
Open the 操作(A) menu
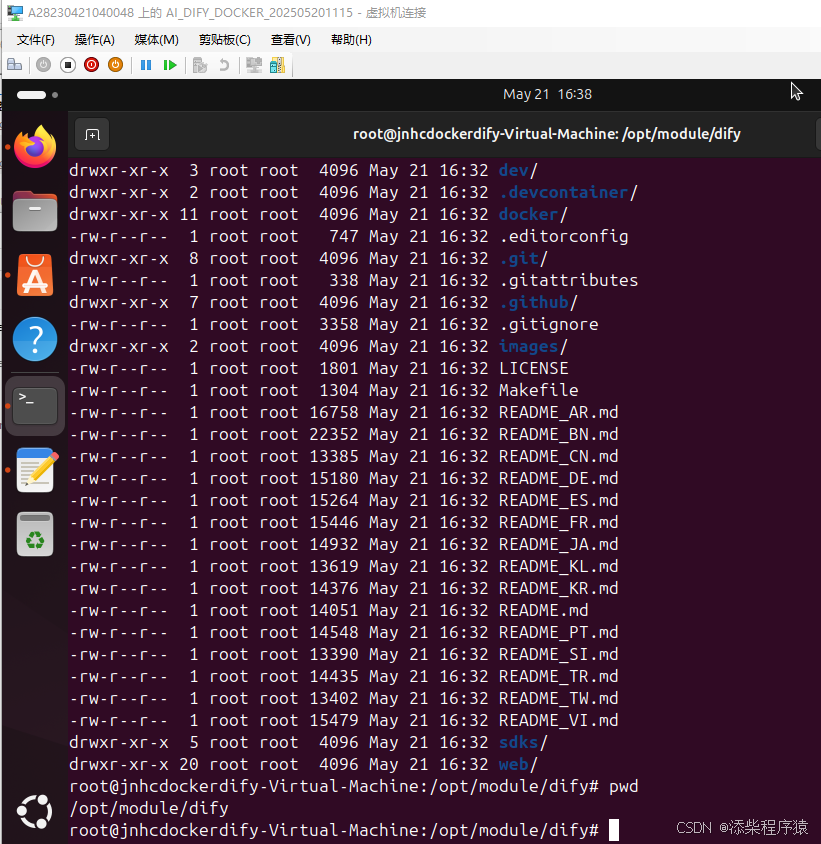pos(95,40)
